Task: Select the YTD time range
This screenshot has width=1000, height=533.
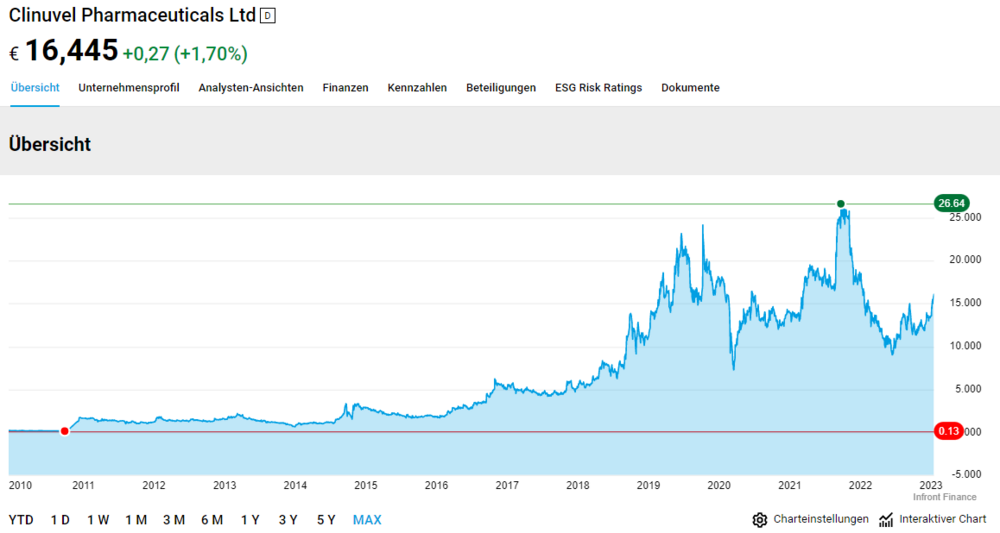Action: coord(21,520)
